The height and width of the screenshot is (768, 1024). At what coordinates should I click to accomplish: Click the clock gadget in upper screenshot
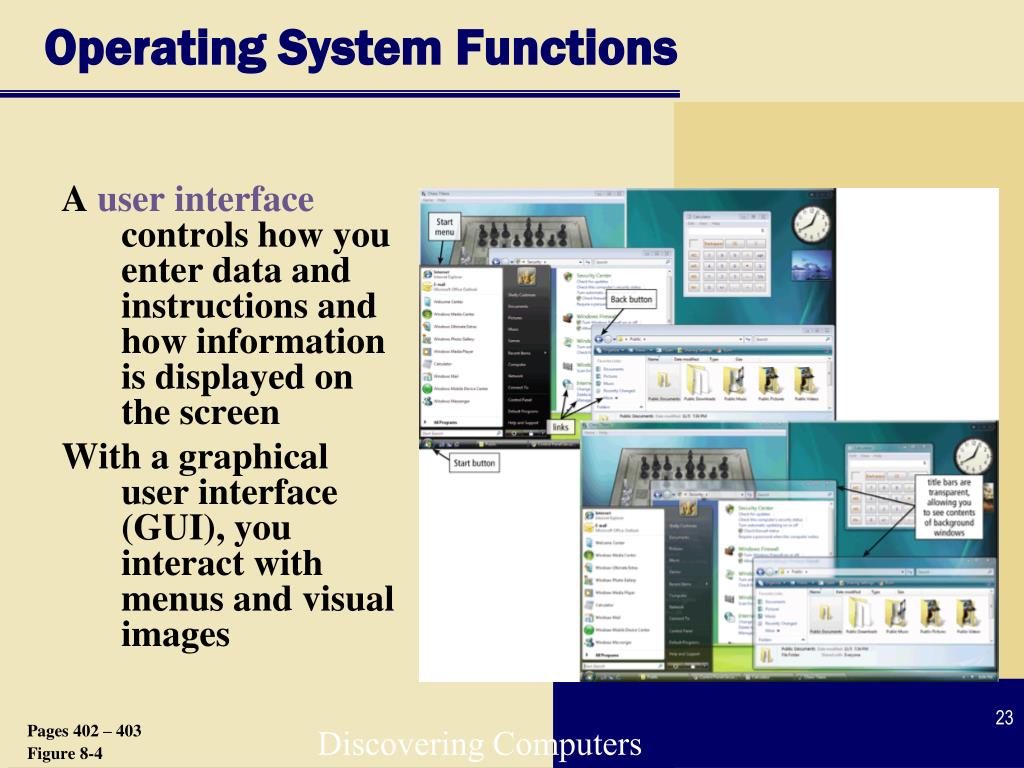click(812, 223)
